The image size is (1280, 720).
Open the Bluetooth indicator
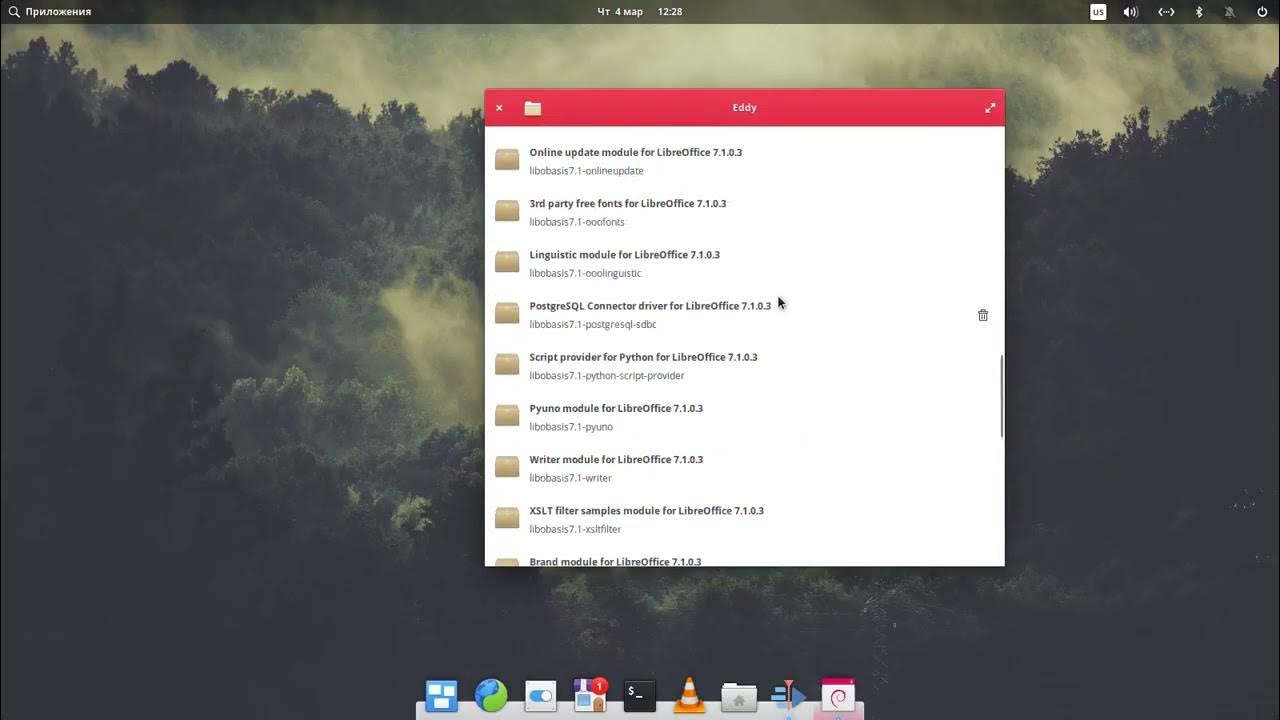[x=1199, y=12]
